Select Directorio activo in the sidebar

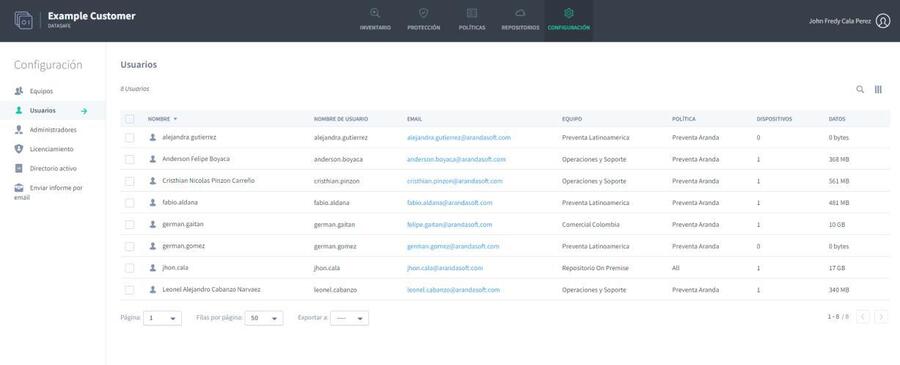coord(53,168)
